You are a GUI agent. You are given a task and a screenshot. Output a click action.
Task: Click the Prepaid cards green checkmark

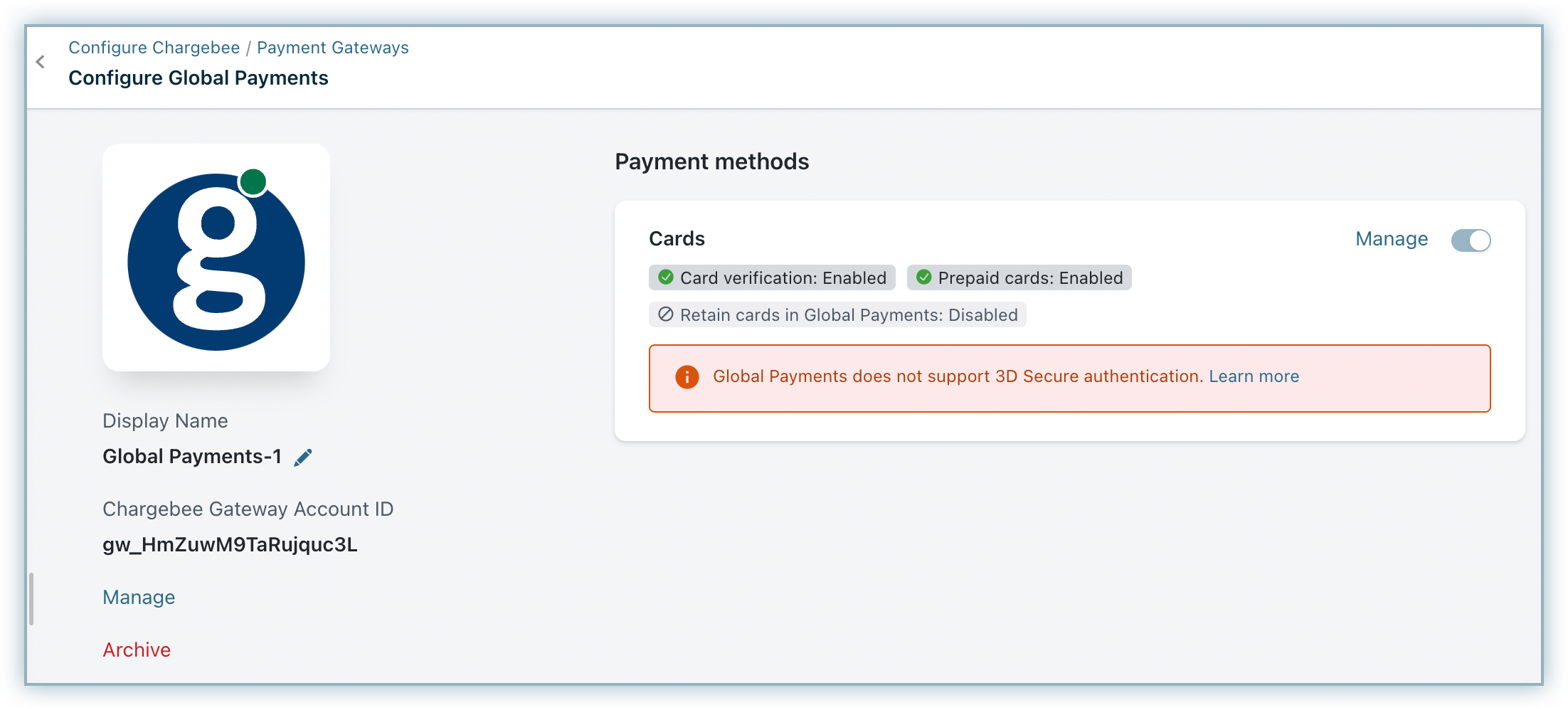923,277
